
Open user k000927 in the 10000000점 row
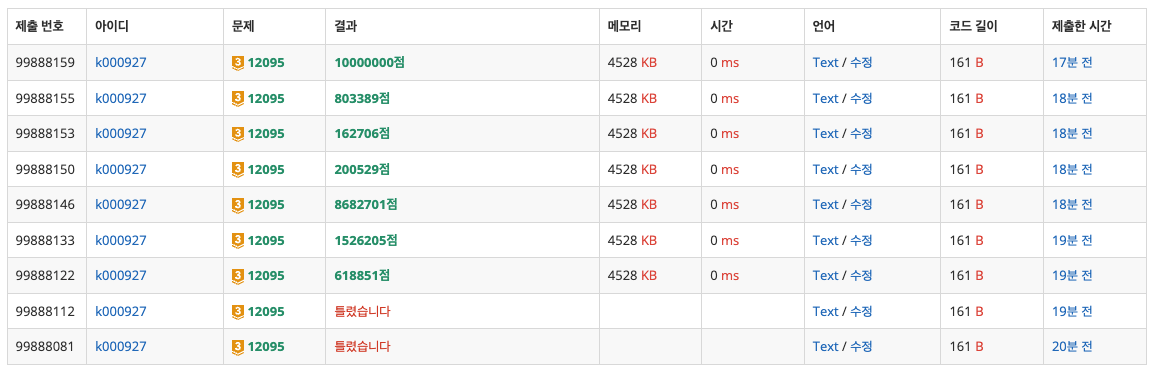121,63
